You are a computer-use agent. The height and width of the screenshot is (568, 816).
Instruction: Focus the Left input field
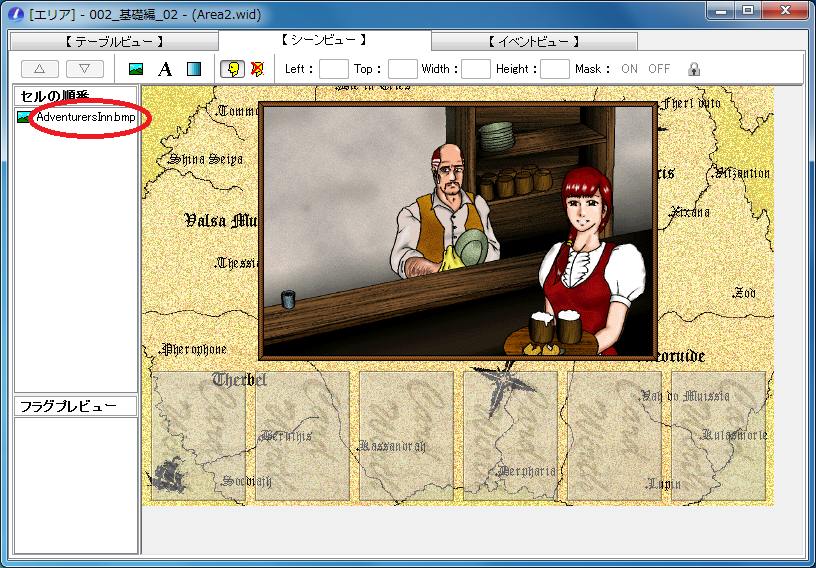334,69
